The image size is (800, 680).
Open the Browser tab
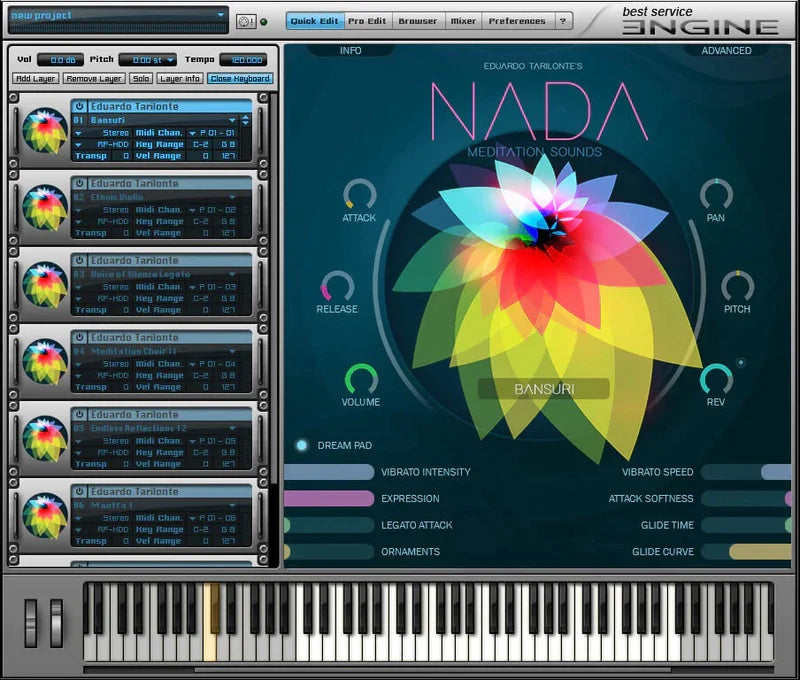pyautogui.click(x=418, y=21)
